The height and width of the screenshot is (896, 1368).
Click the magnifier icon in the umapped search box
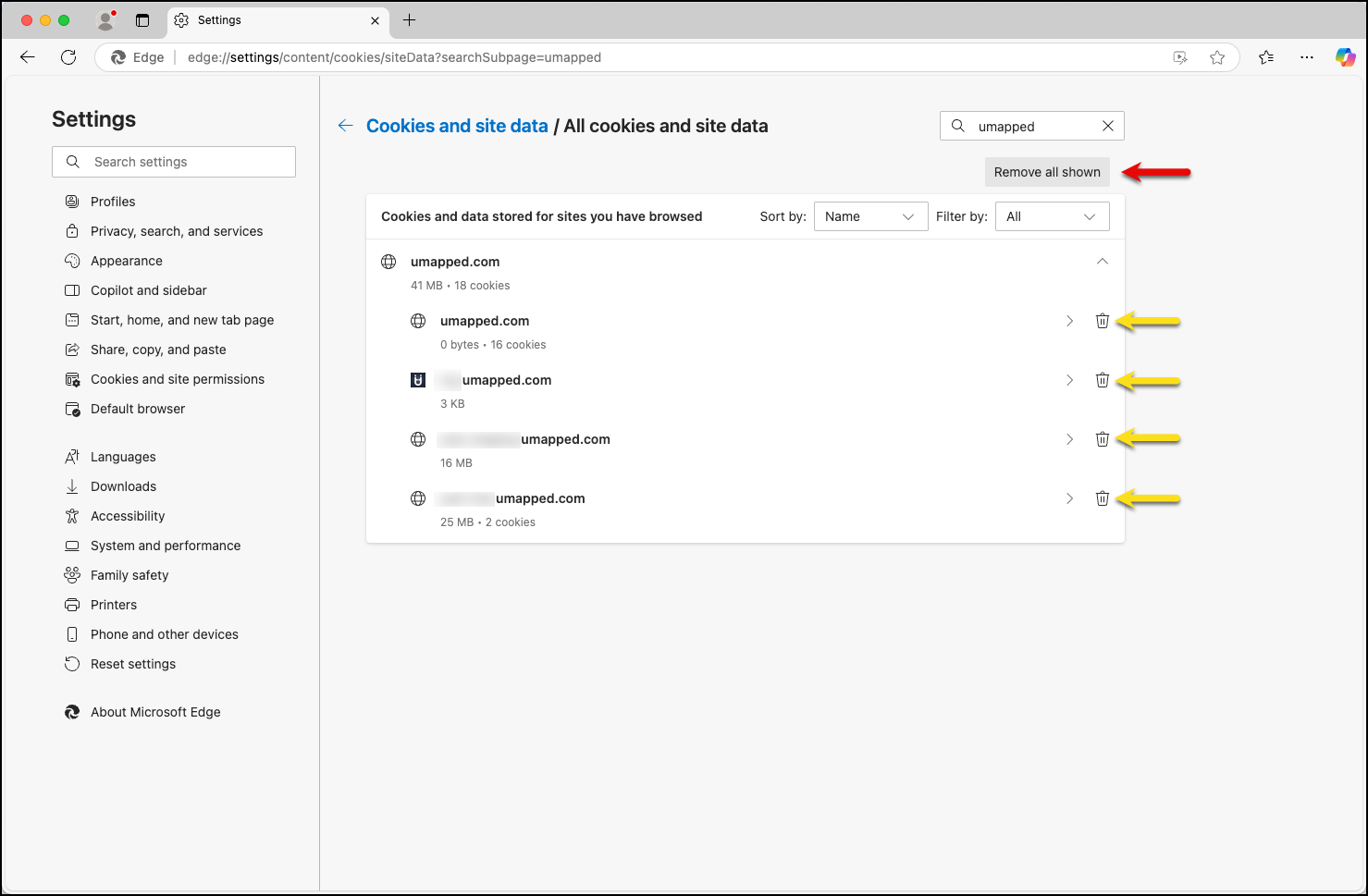[958, 126]
